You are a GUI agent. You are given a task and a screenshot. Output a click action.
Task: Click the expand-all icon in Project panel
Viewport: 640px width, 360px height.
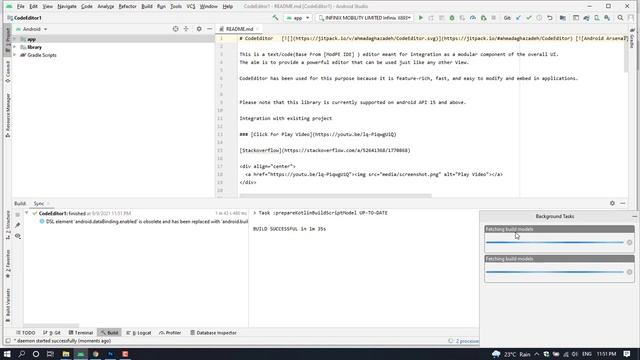[x=186, y=29]
